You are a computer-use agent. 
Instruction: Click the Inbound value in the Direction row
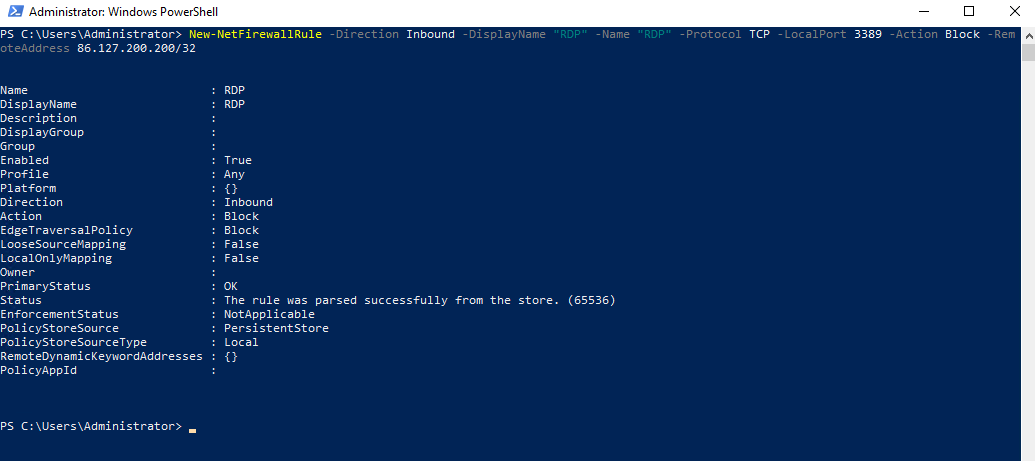(x=248, y=202)
